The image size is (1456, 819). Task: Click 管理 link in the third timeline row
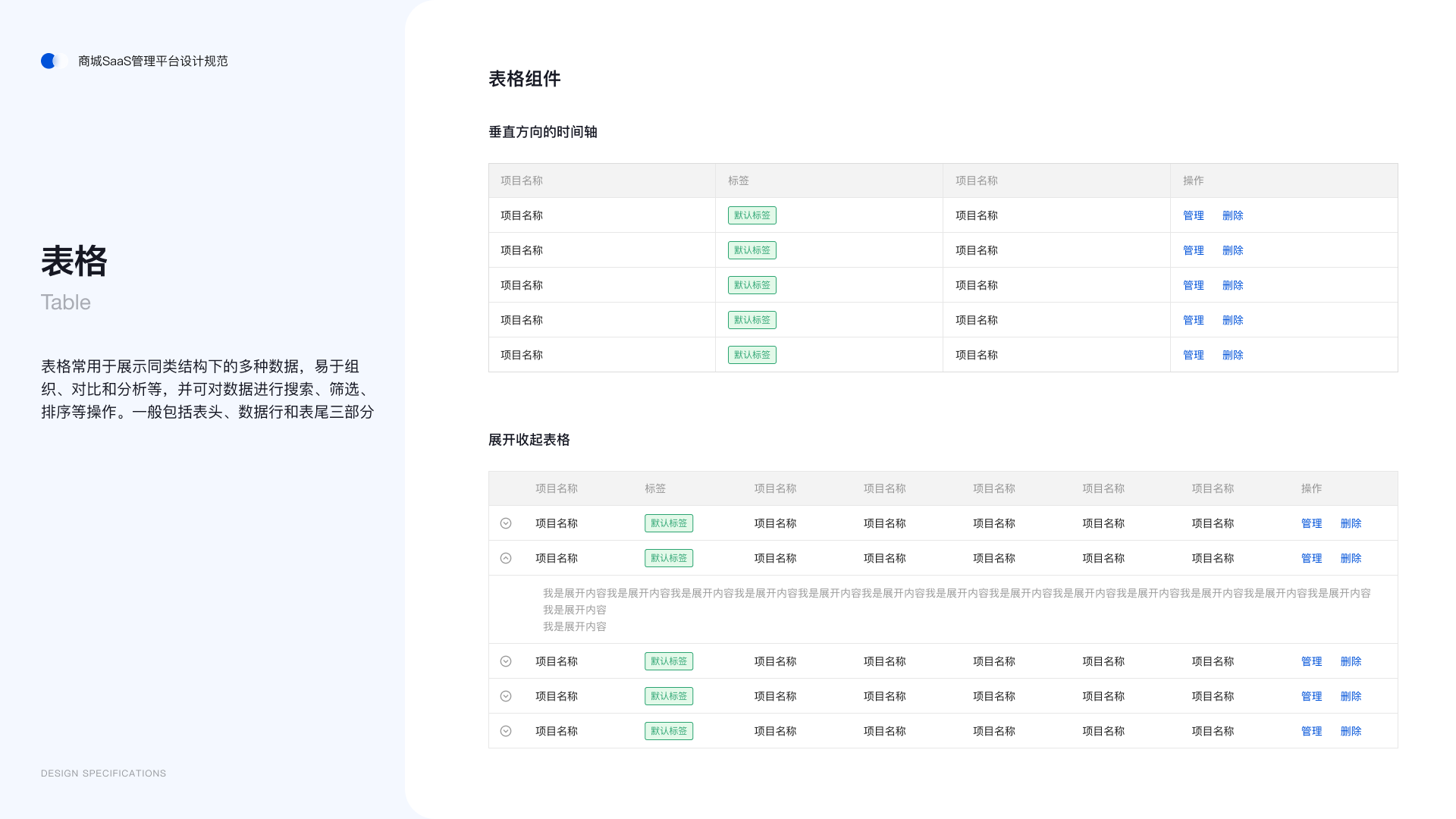[1193, 284]
